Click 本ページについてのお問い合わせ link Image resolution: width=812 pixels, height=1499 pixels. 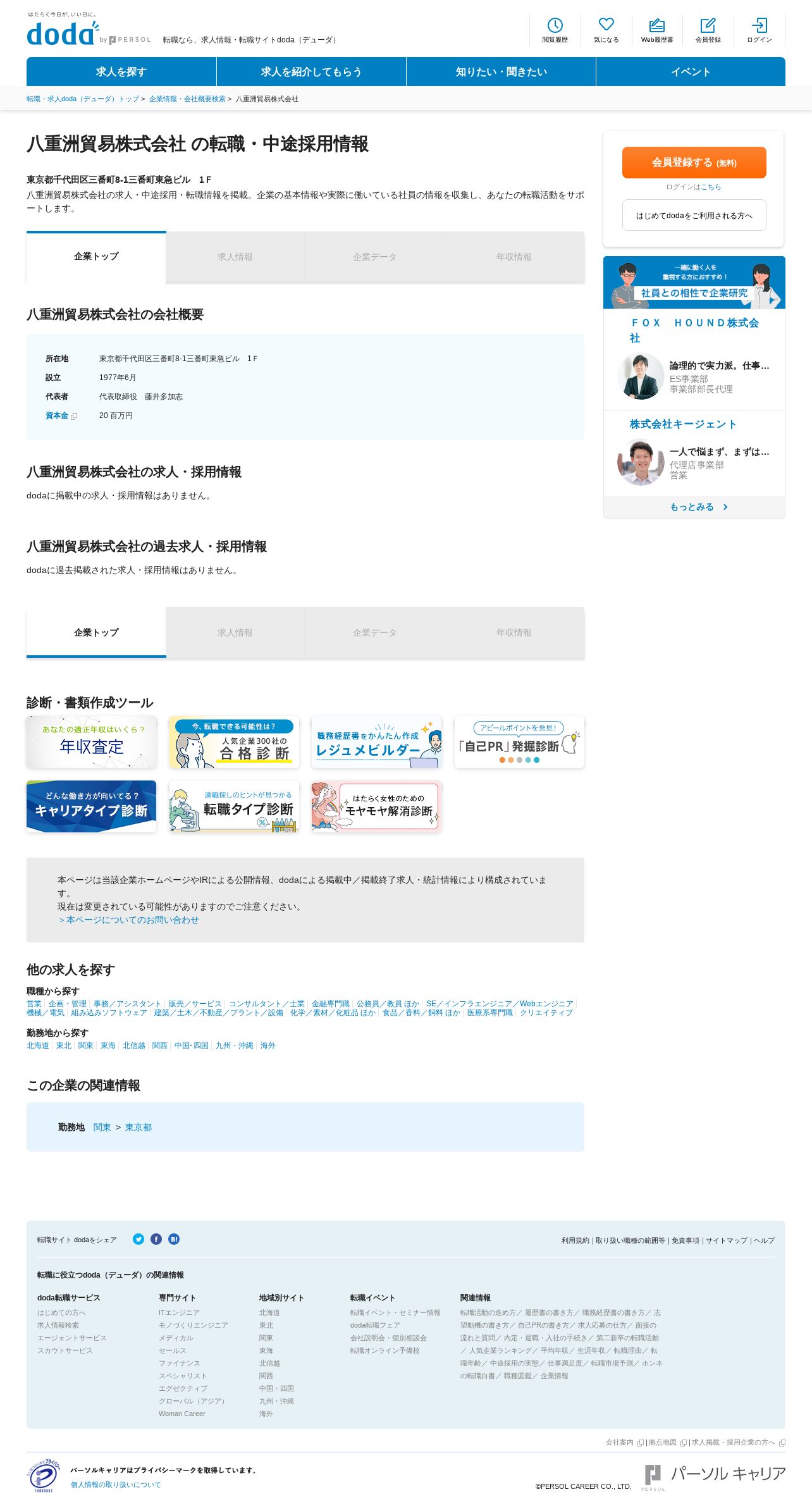(128, 920)
